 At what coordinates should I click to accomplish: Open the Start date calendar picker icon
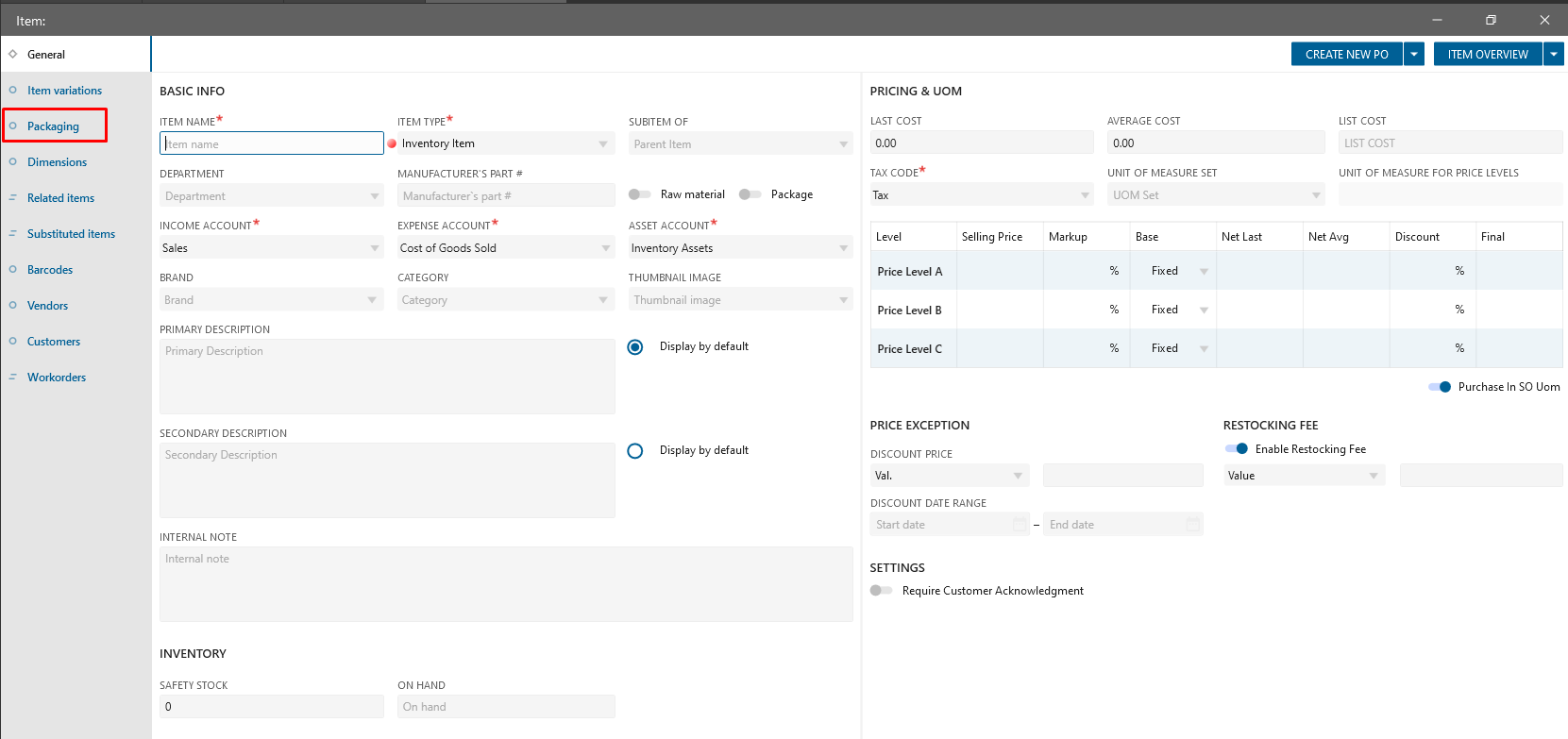click(1020, 524)
